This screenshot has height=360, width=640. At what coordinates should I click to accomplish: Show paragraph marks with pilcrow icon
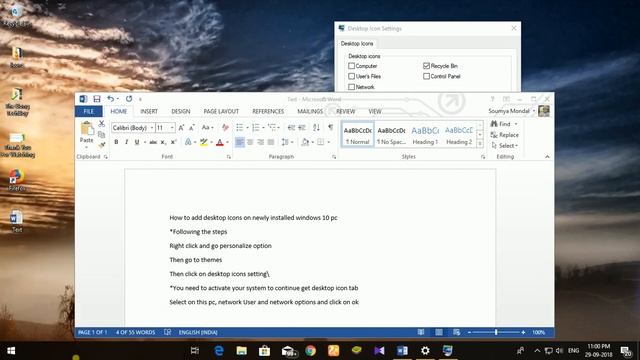point(331,128)
